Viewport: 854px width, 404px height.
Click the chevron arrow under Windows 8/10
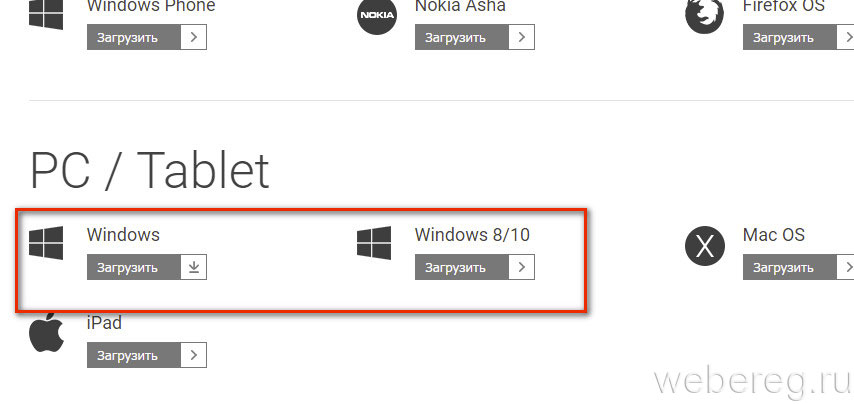tap(522, 267)
